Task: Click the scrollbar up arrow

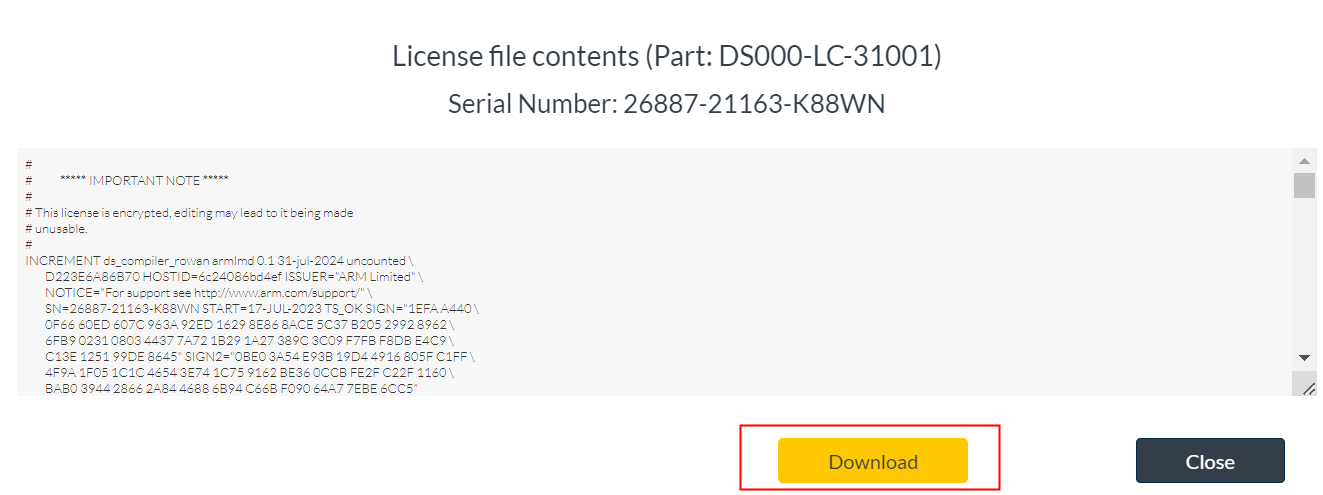Action: coord(1304,160)
